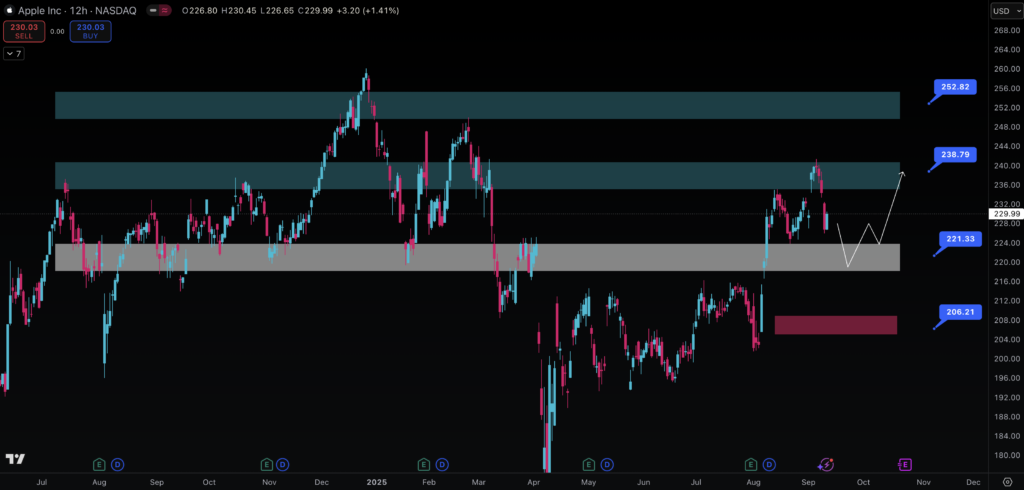The width and height of the screenshot is (1024, 490).
Task: Open the dividend D marker near May
Action: click(607, 465)
